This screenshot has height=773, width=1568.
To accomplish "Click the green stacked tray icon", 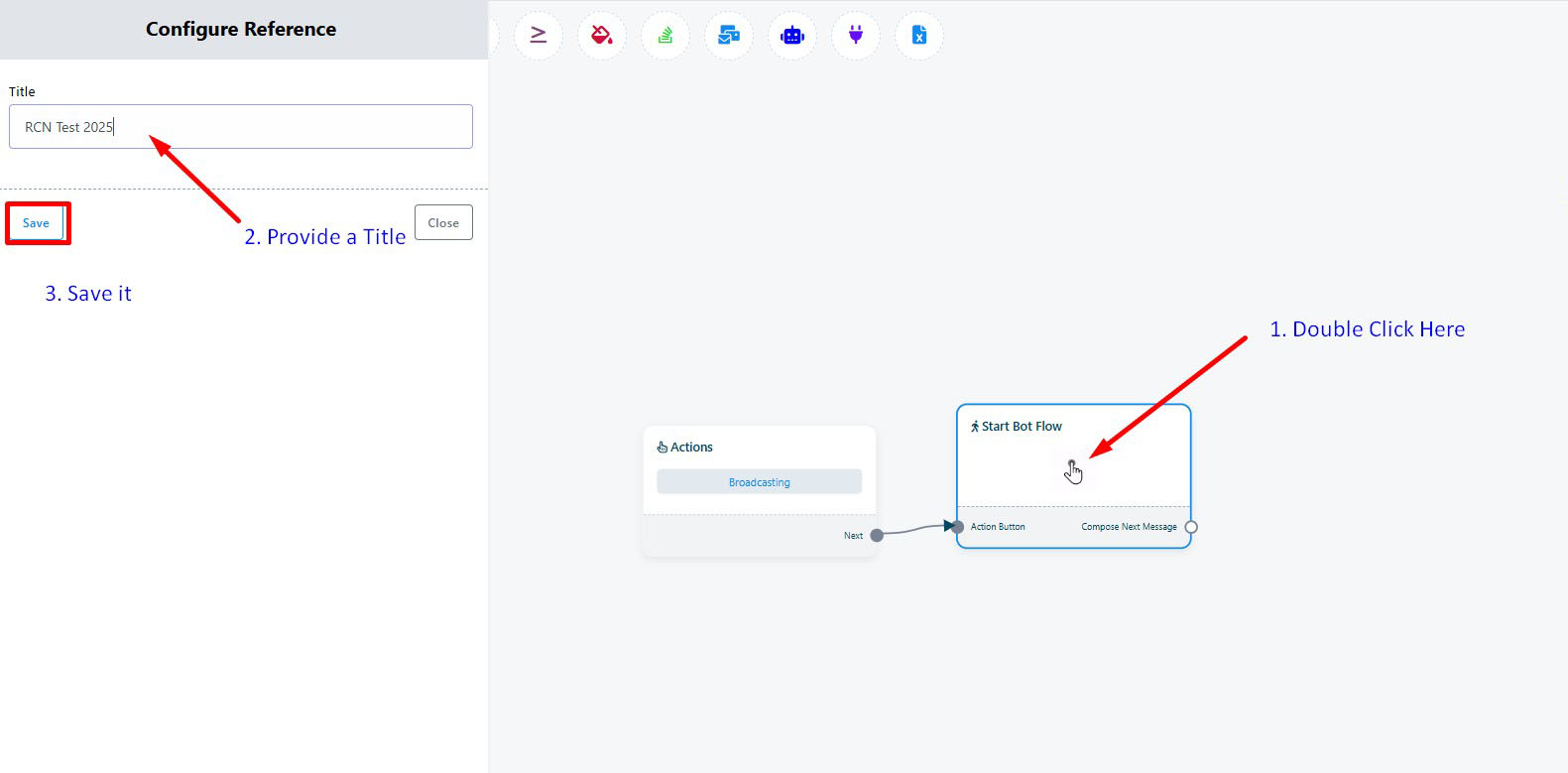I will tap(665, 36).
